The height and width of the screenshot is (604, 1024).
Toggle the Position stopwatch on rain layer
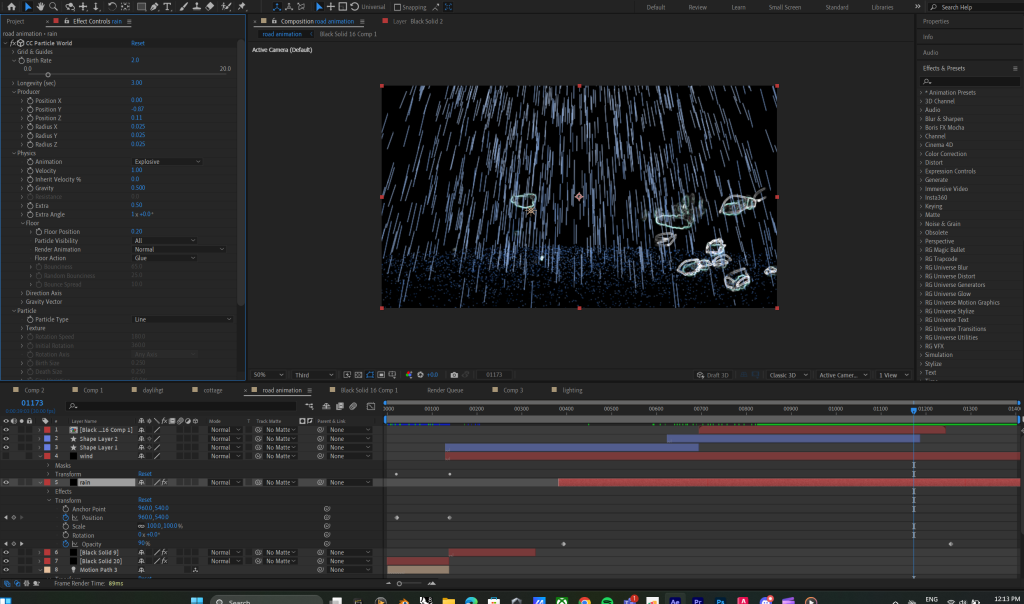66,518
